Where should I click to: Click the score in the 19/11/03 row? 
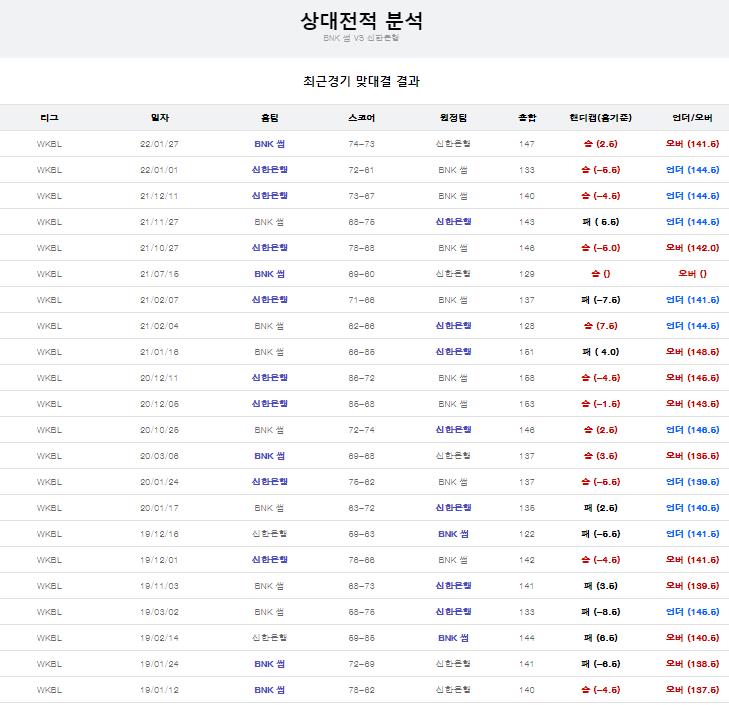point(361,586)
